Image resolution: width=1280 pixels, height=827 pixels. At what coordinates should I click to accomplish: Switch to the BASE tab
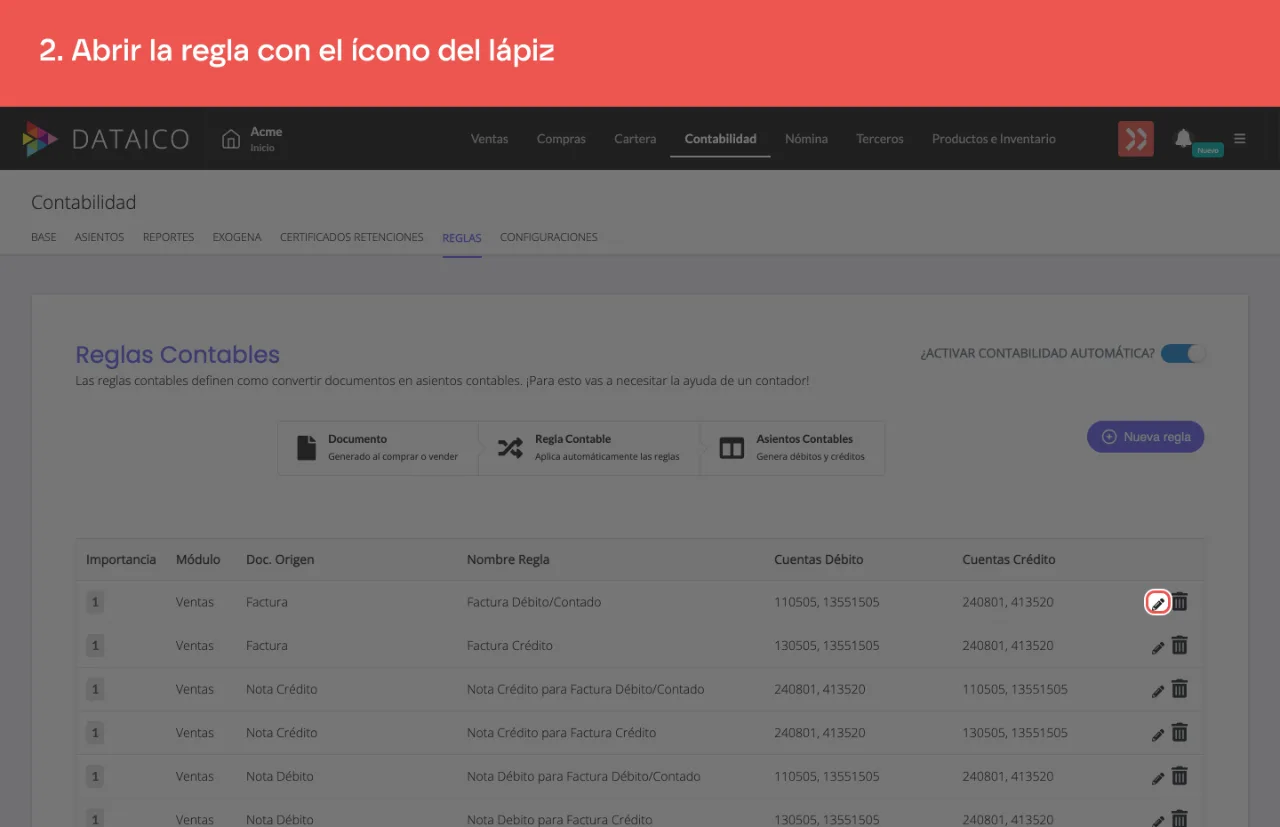coord(44,237)
